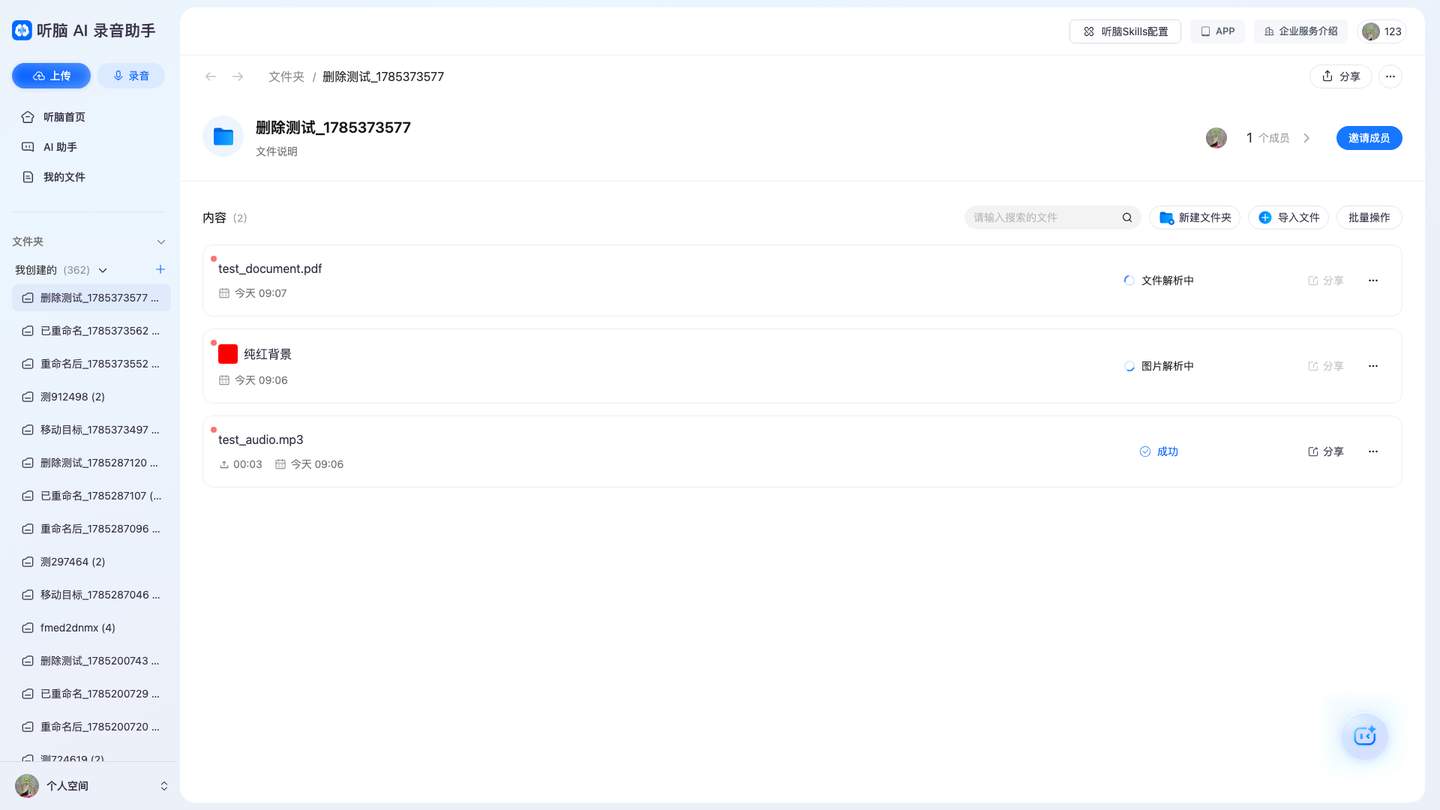This screenshot has height=810, width=1440.
Task: Click 成功 status for test_audio.mp3
Action: click(1159, 452)
